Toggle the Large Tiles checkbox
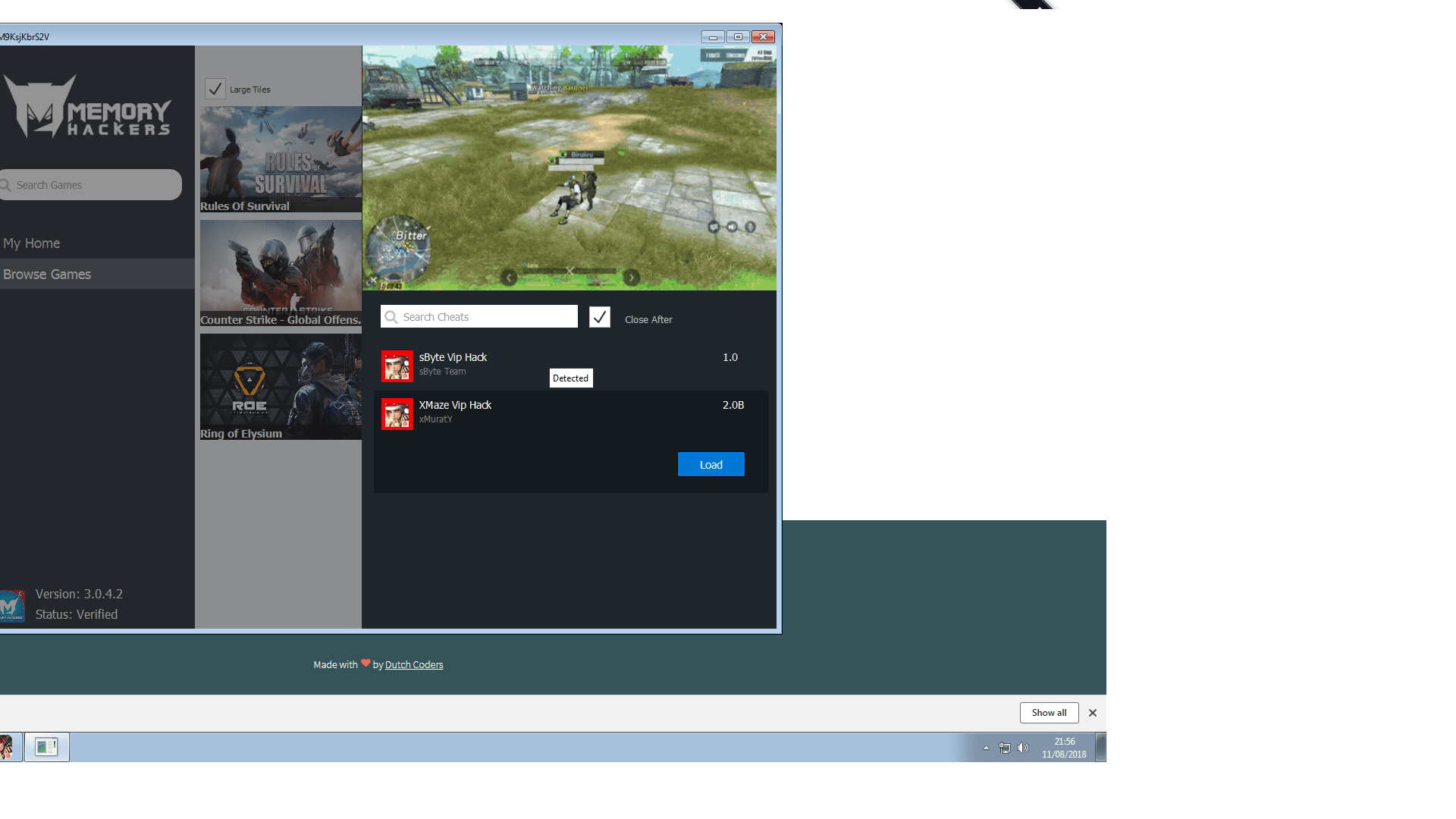This screenshot has height=819, width=1456. [215, 89]
